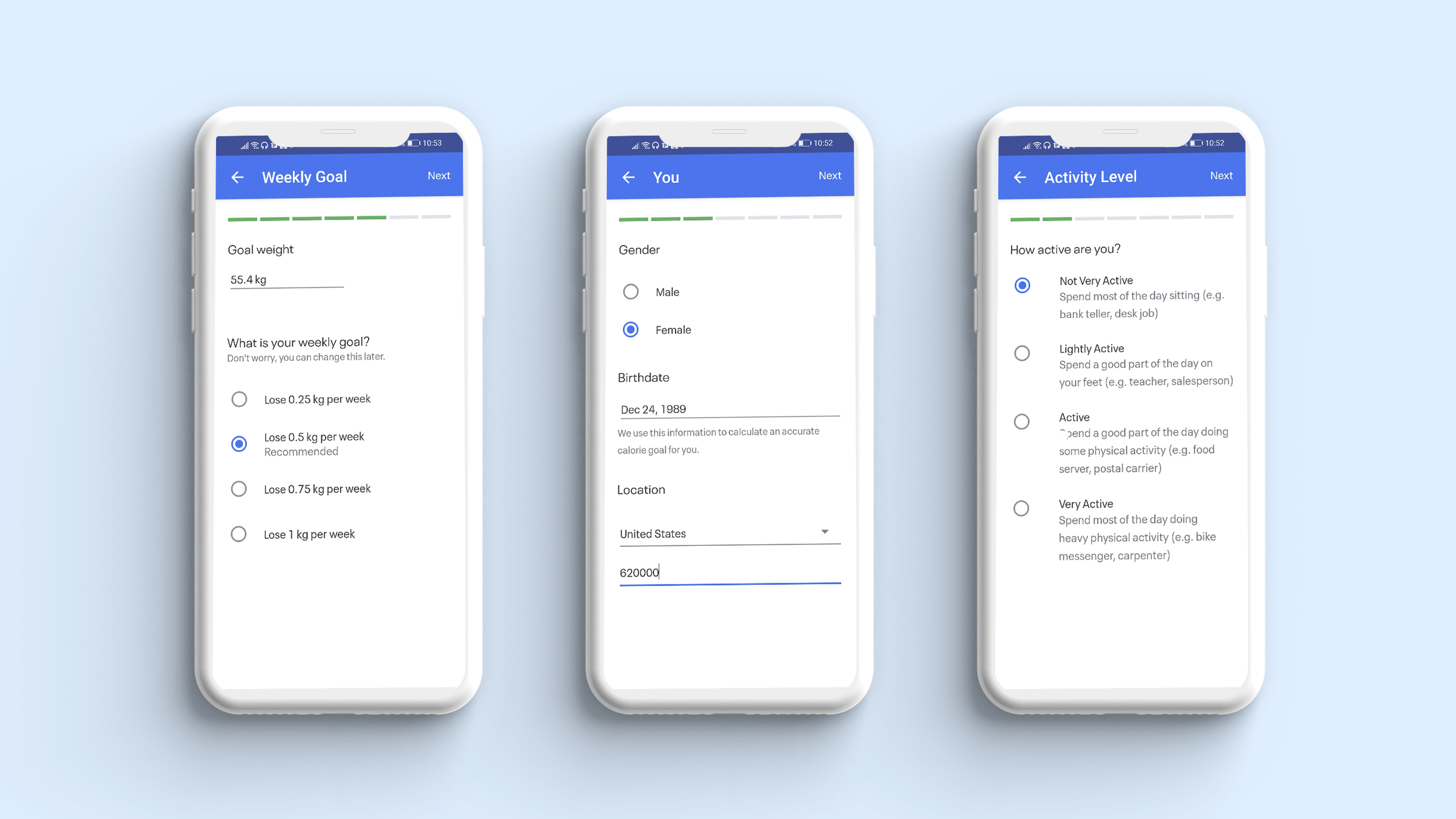Screen dimensions: 1456x819
Task: Click Next on the Weekly Goal screen
Action: tap(439, 176)
